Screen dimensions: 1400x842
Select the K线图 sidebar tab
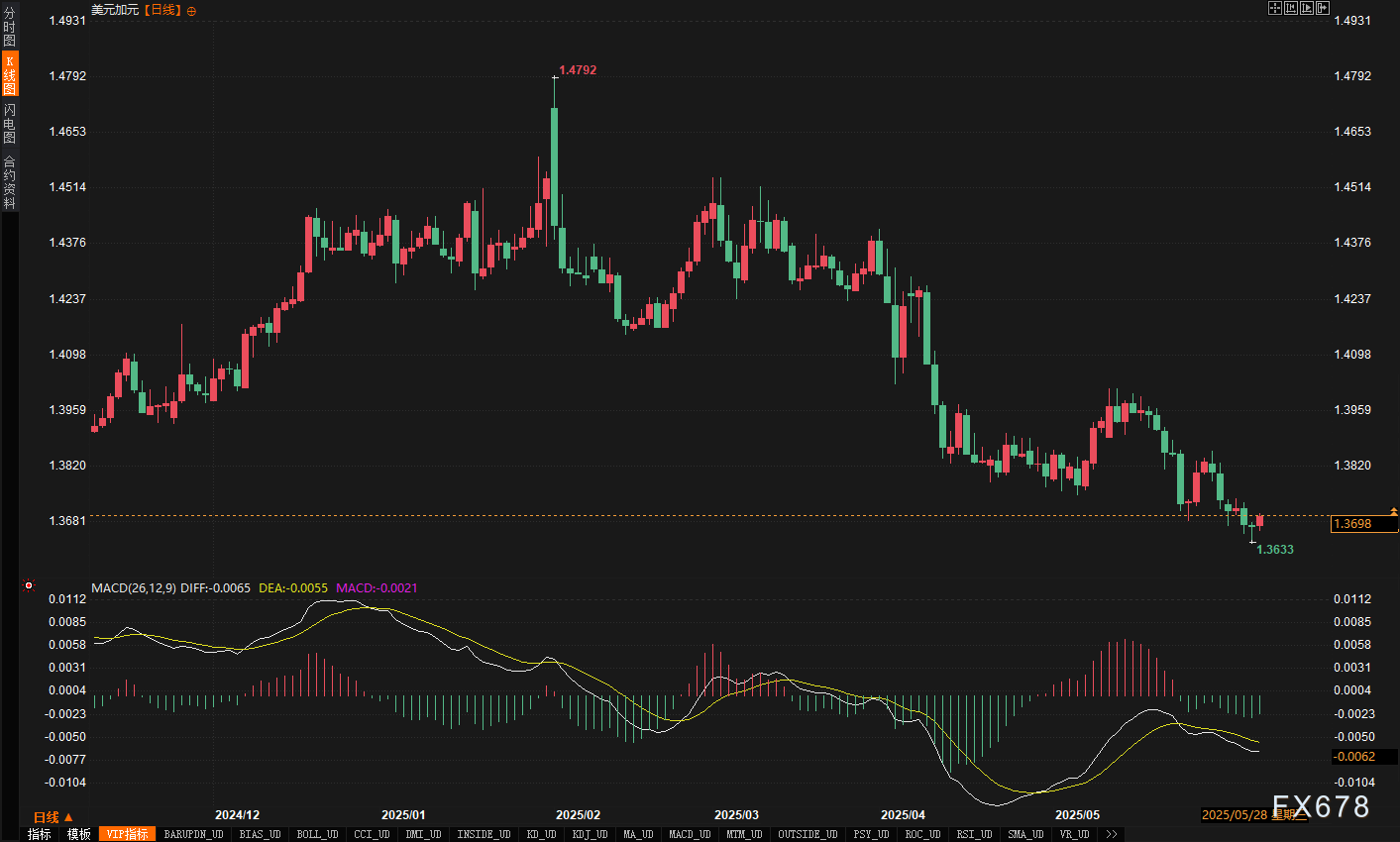(x=9, y=74)
